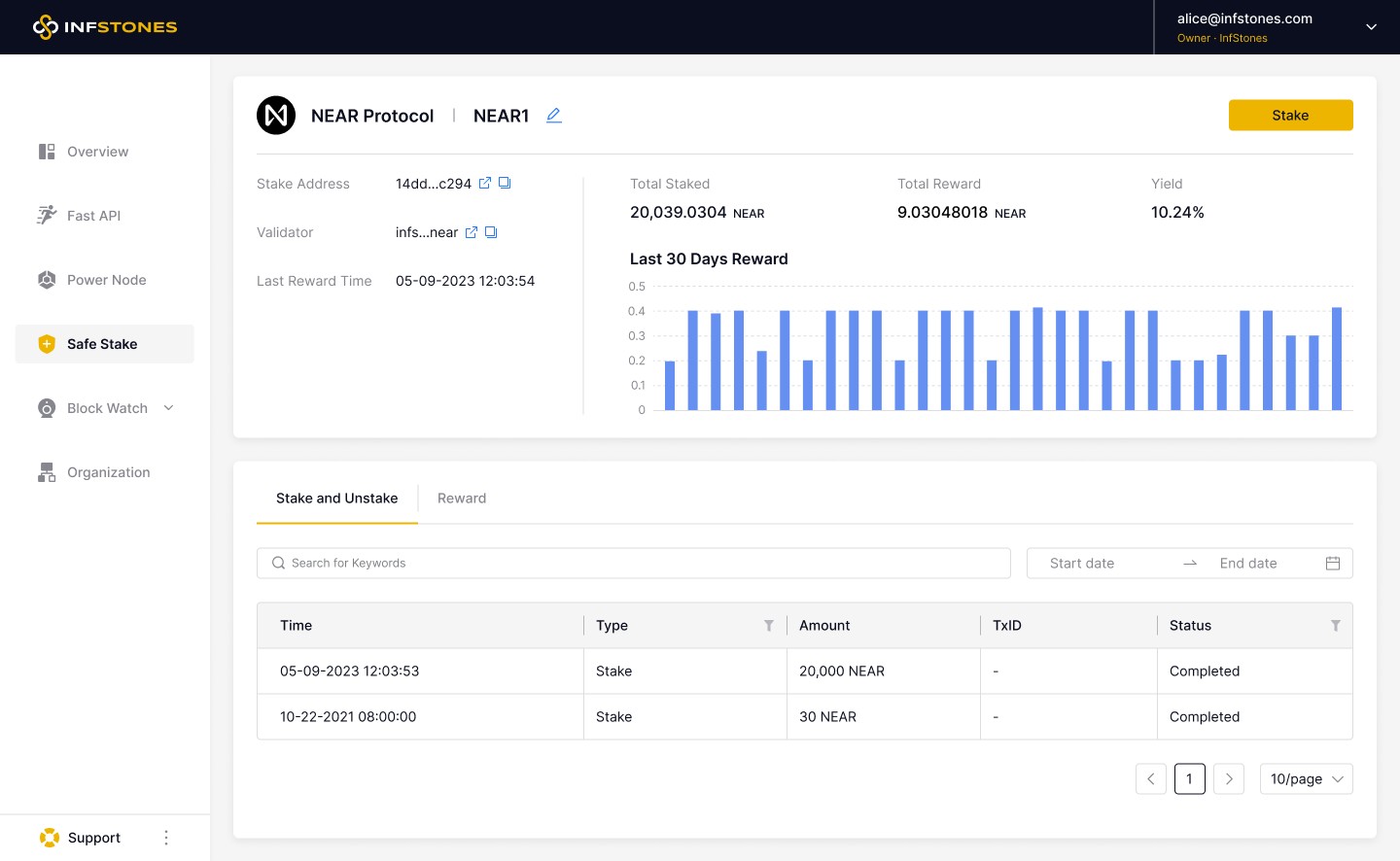This screenshot has height=861, width=1400.
Task: Open the Organization page
Action: click(105, 472)
